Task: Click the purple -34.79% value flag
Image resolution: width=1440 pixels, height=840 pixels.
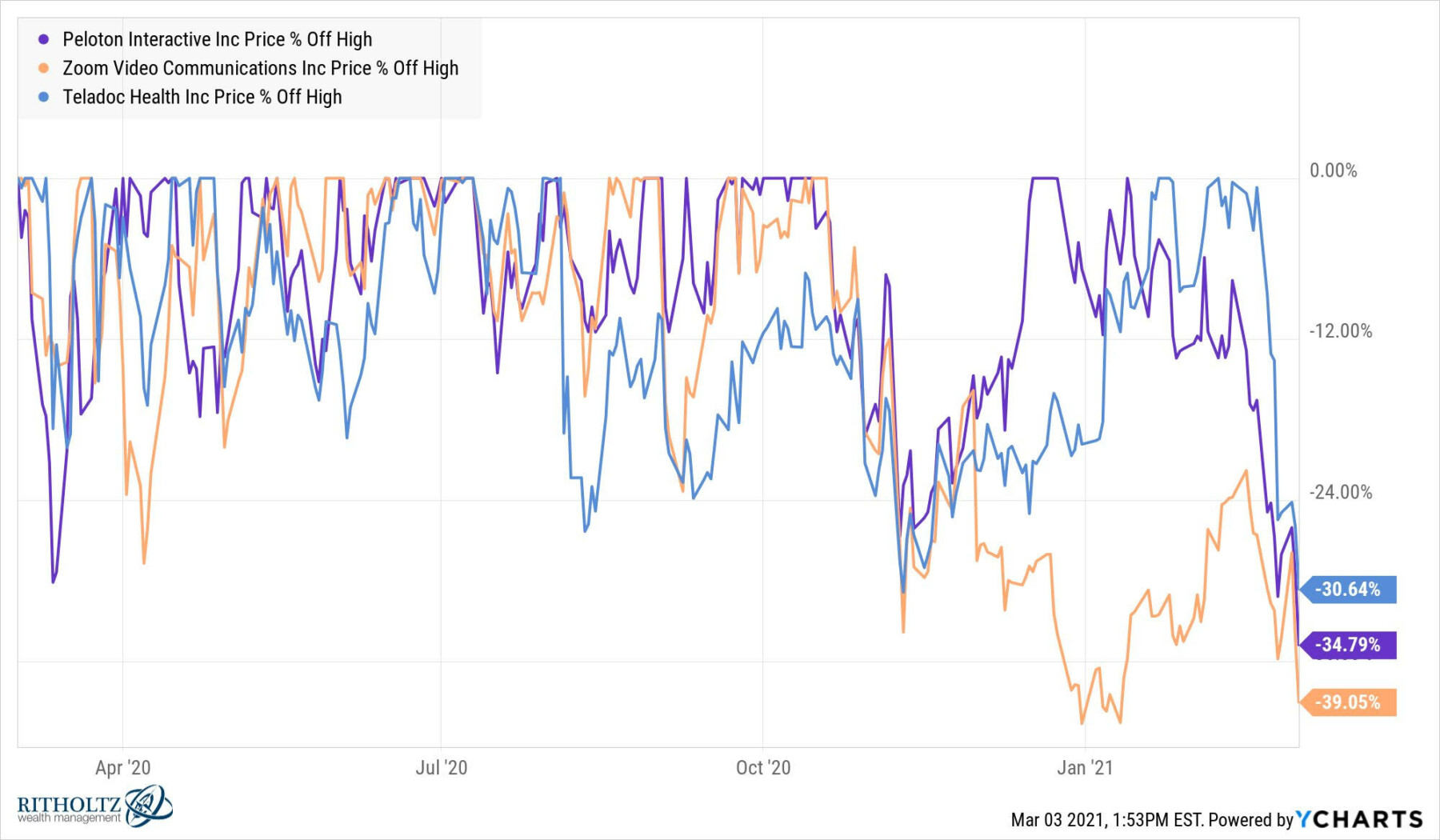Action: pyautogui.click(x=1349, y=645)
